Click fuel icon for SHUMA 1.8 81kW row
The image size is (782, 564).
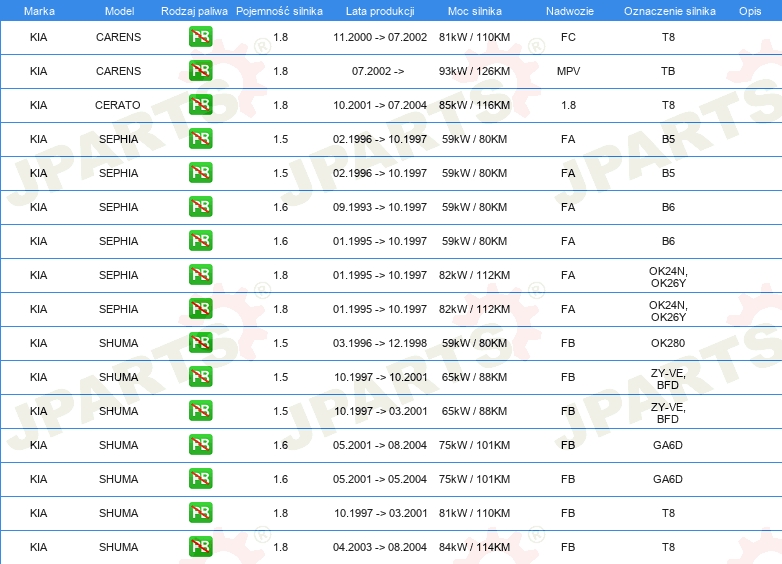(200, 513)
